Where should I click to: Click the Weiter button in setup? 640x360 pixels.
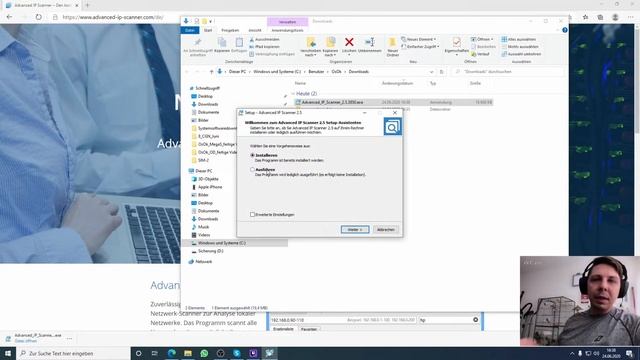coord(355,229)
